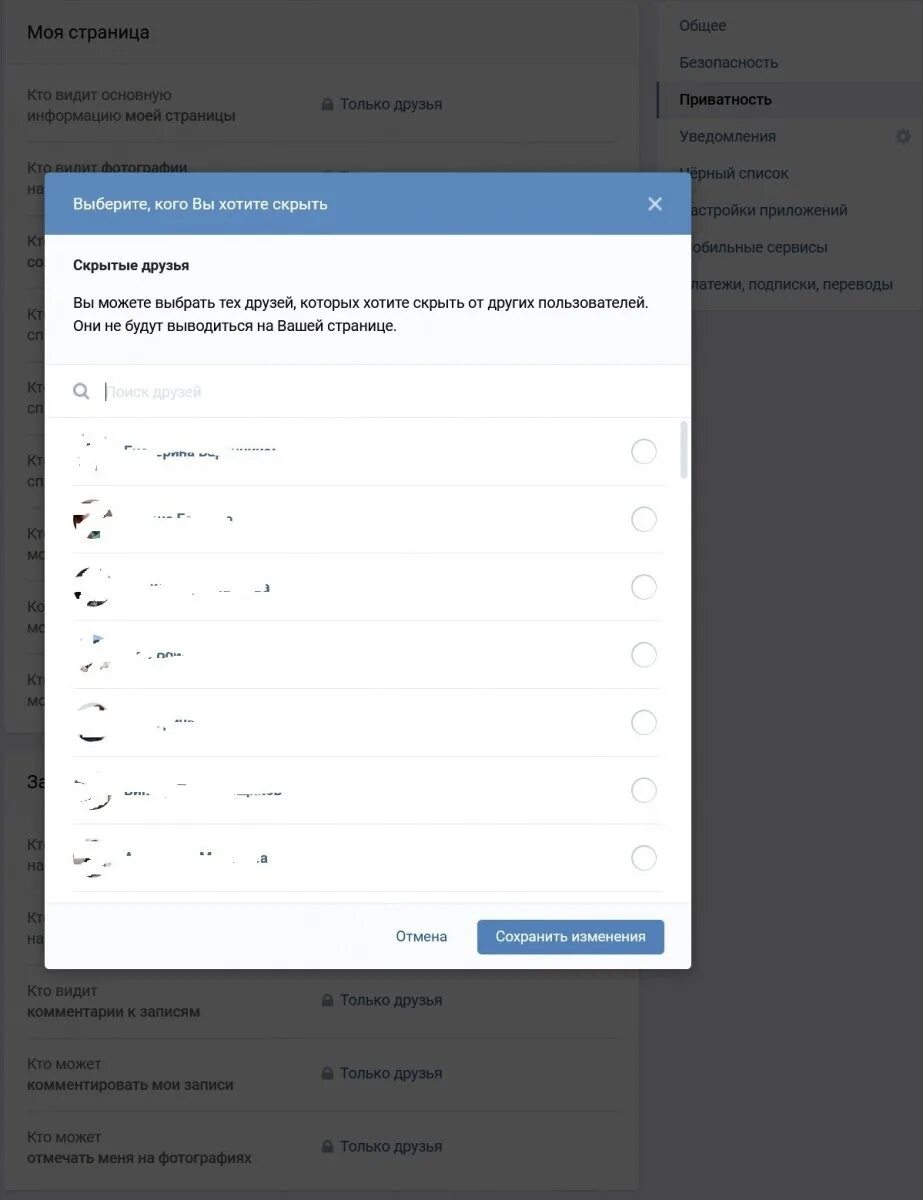Click the fourth friend's avatar in the list
The image size is (923, 1200).
click(x=93, y=655)
